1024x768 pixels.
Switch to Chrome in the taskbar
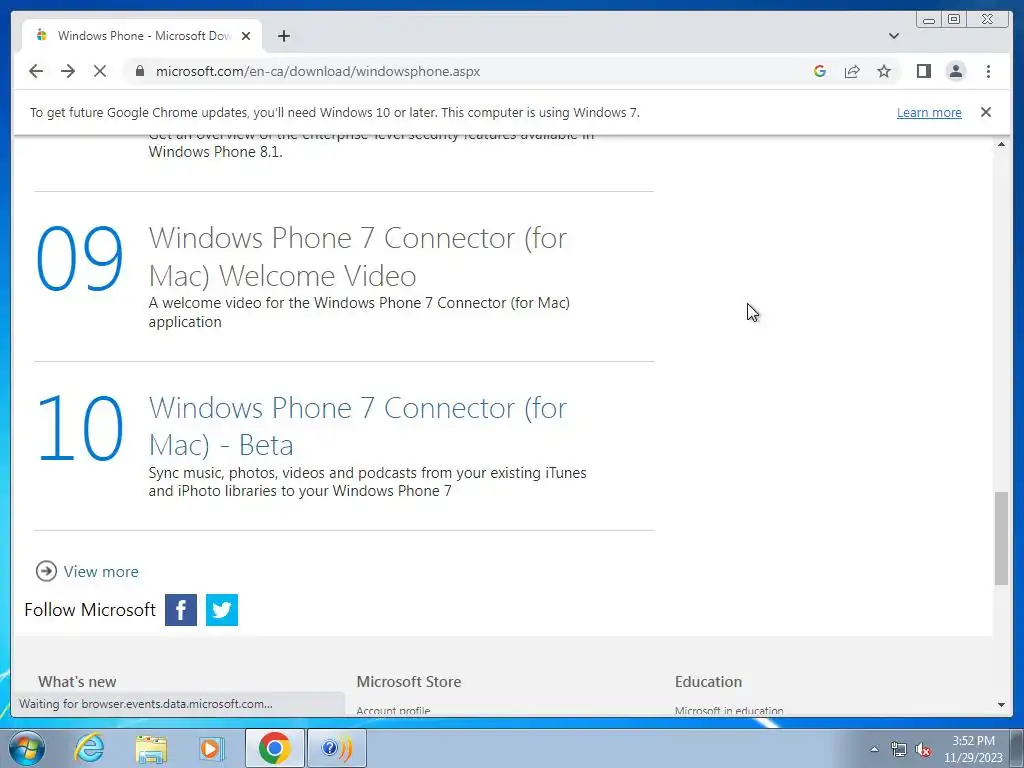[274, 748]
